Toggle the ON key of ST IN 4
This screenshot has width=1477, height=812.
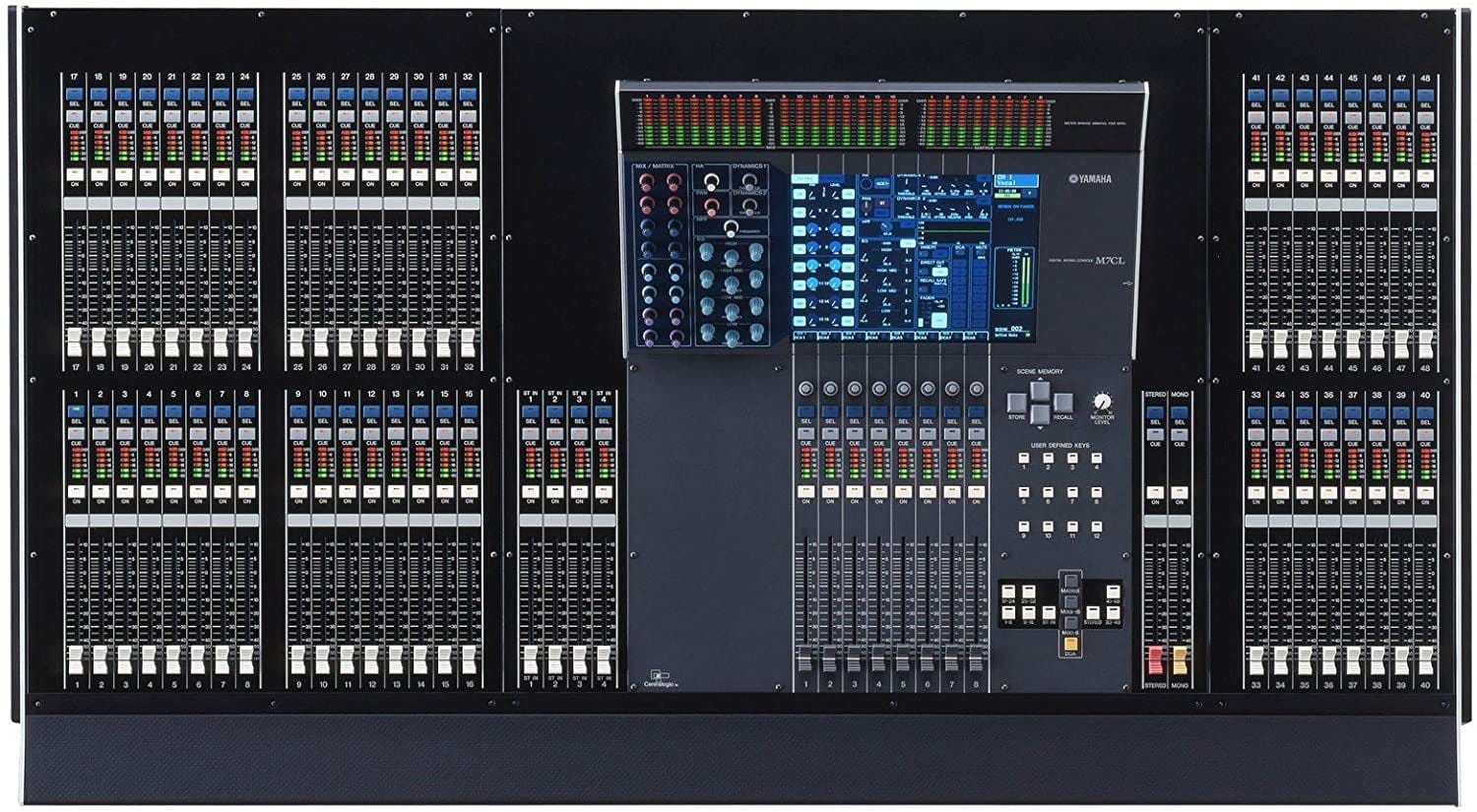pyautogui.click(x=603, y=492)
